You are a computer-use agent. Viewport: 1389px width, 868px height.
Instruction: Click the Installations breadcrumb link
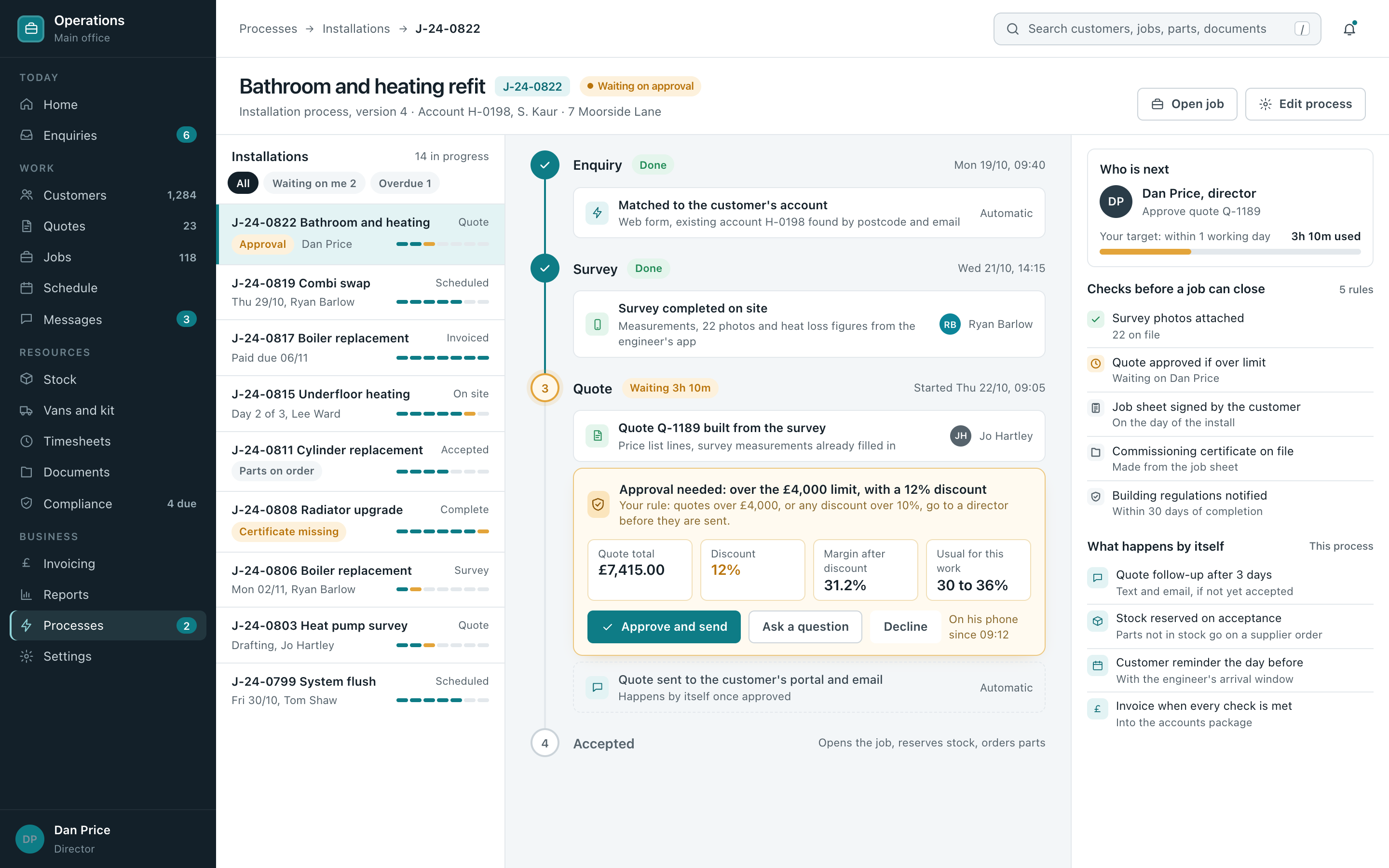pyautogui.click(x=356, y=29)
